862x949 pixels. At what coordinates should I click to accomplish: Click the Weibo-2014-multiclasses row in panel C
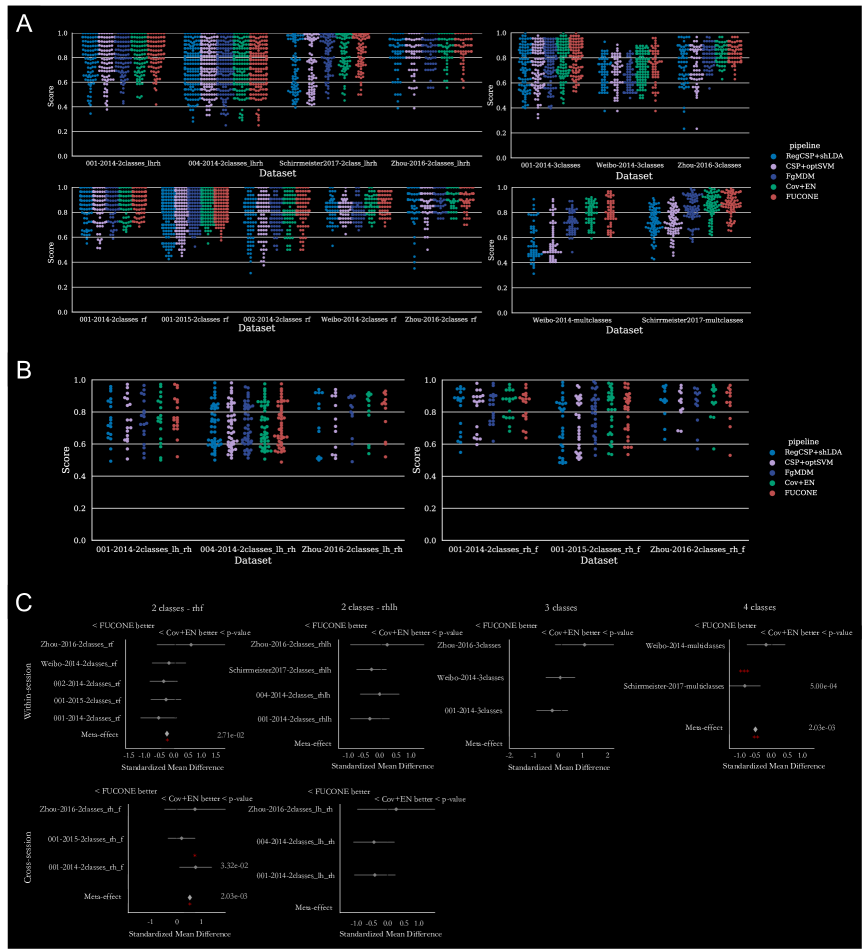(x=685, y=646)
